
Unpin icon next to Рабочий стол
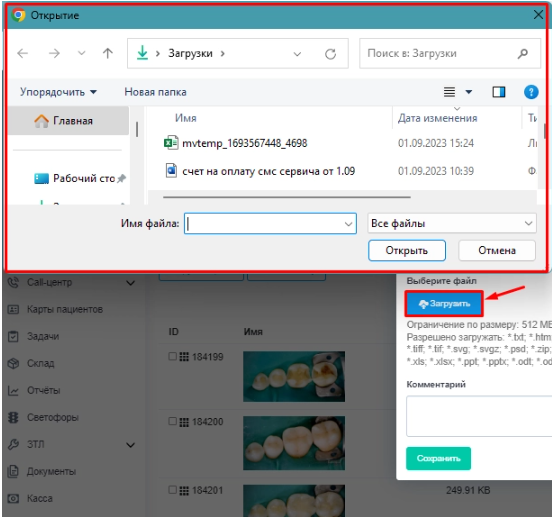(121, 178)
